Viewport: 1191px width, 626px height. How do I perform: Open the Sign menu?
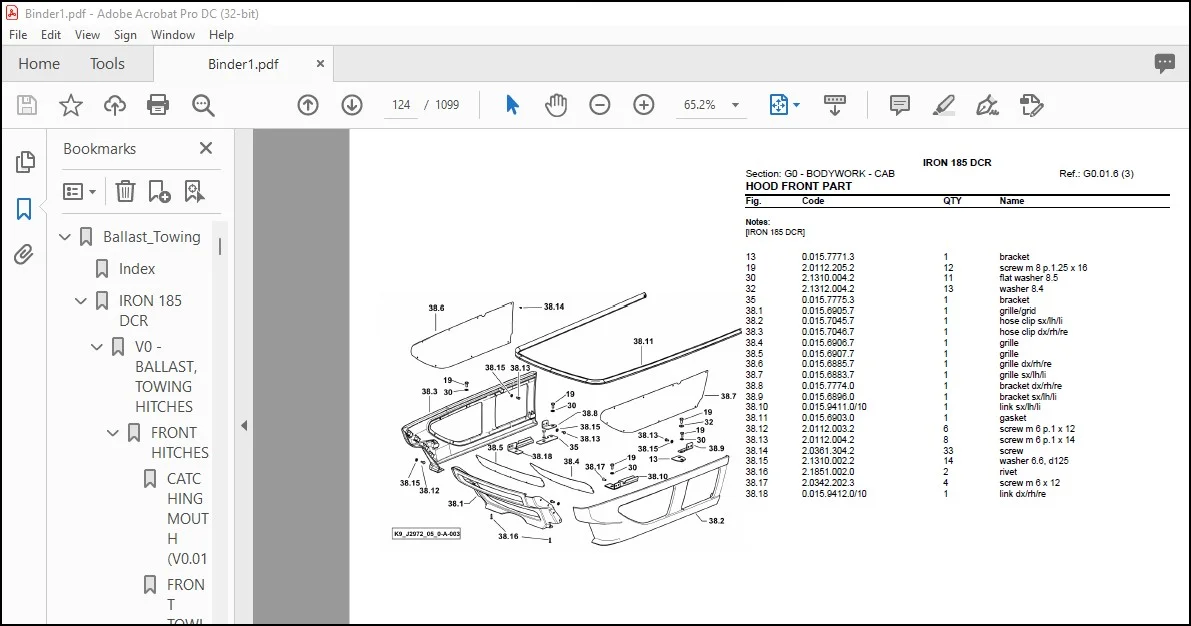[125, 35]
